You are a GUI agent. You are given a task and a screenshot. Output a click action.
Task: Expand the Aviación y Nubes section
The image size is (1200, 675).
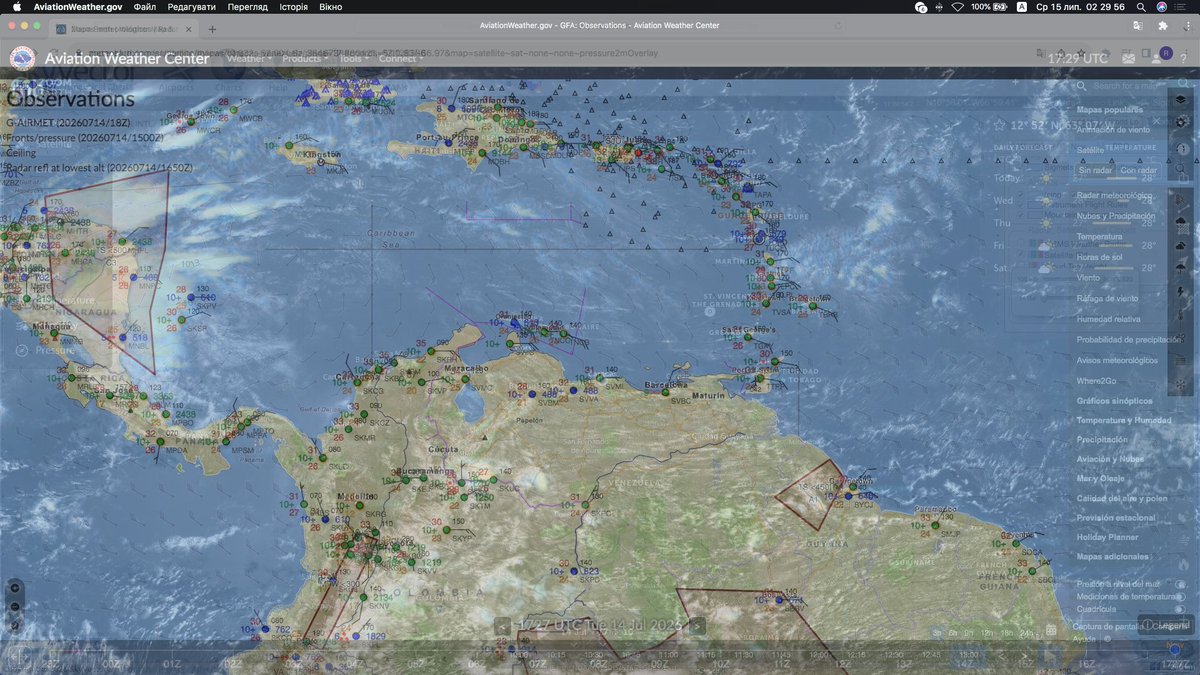tap(1110, 459)
